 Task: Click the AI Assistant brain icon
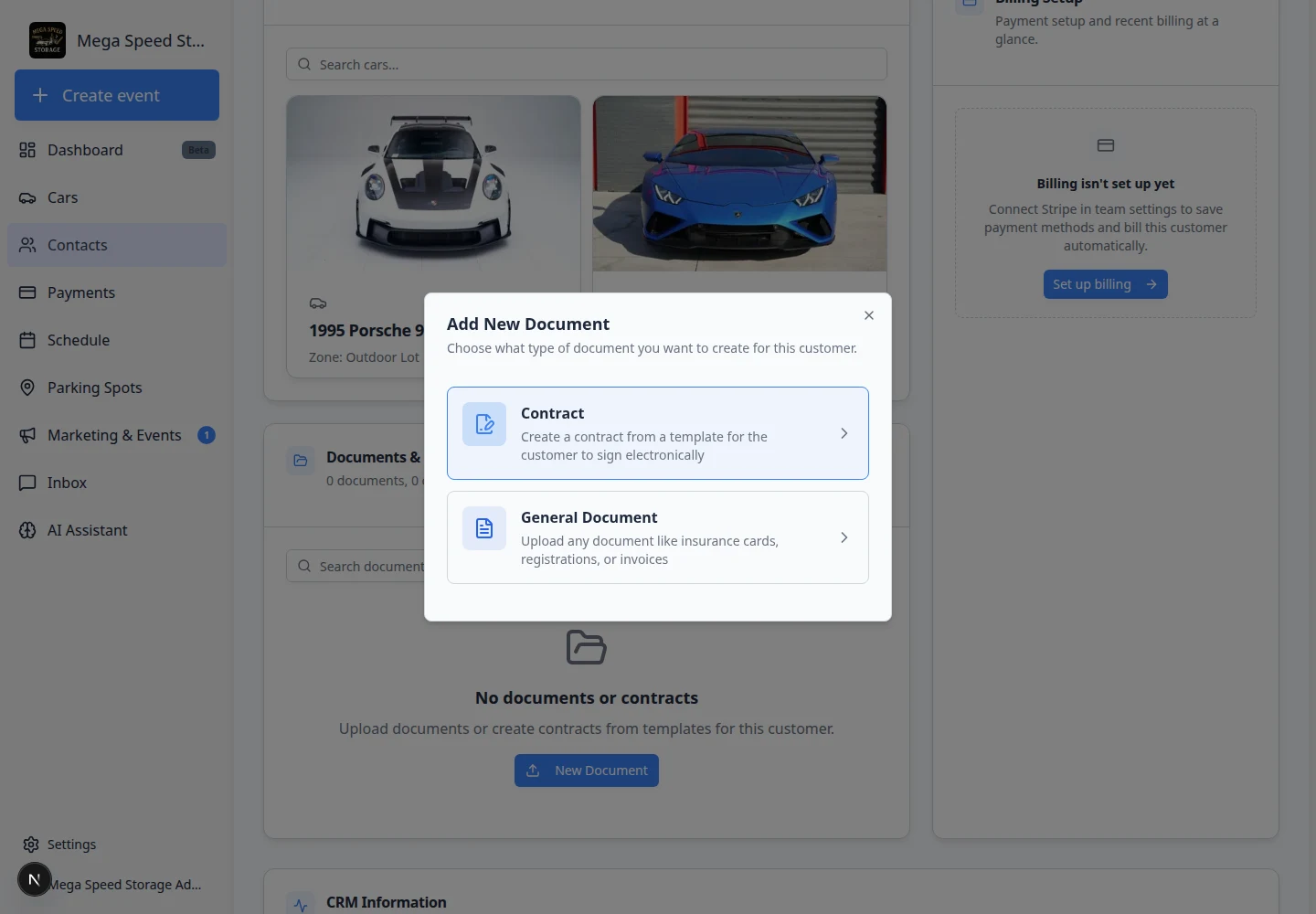coord(27,530)
